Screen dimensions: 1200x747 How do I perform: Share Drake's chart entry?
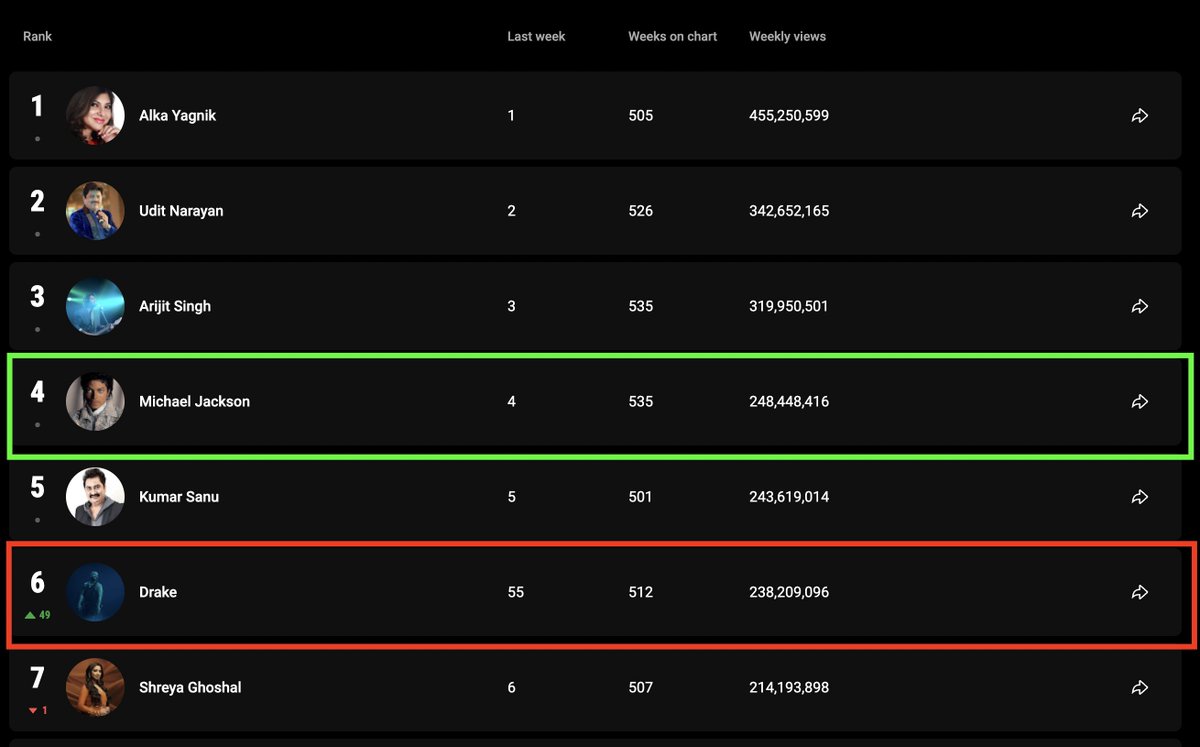(1139, 592)
